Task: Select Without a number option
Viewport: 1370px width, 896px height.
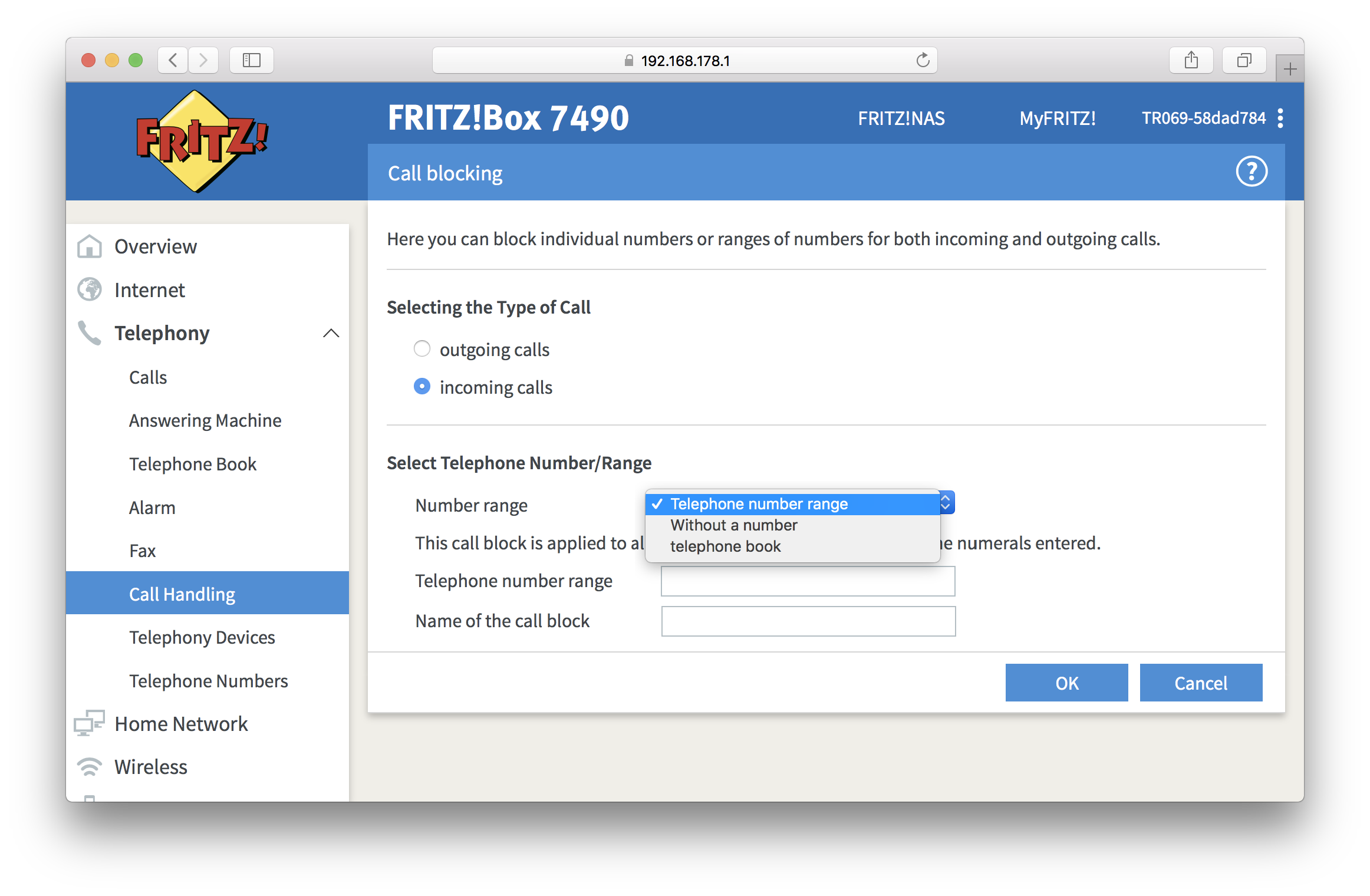Action: (x=735, y=524)
